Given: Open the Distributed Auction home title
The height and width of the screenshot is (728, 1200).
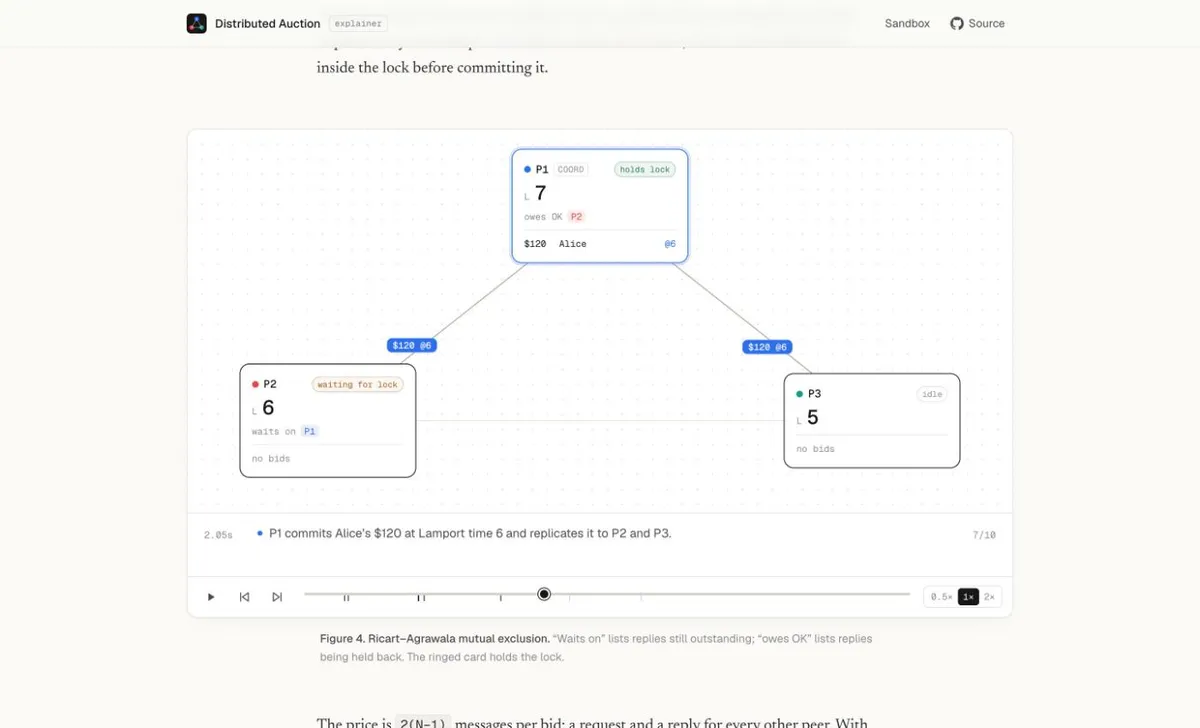Looking at the screenshot, I should 267,23.
